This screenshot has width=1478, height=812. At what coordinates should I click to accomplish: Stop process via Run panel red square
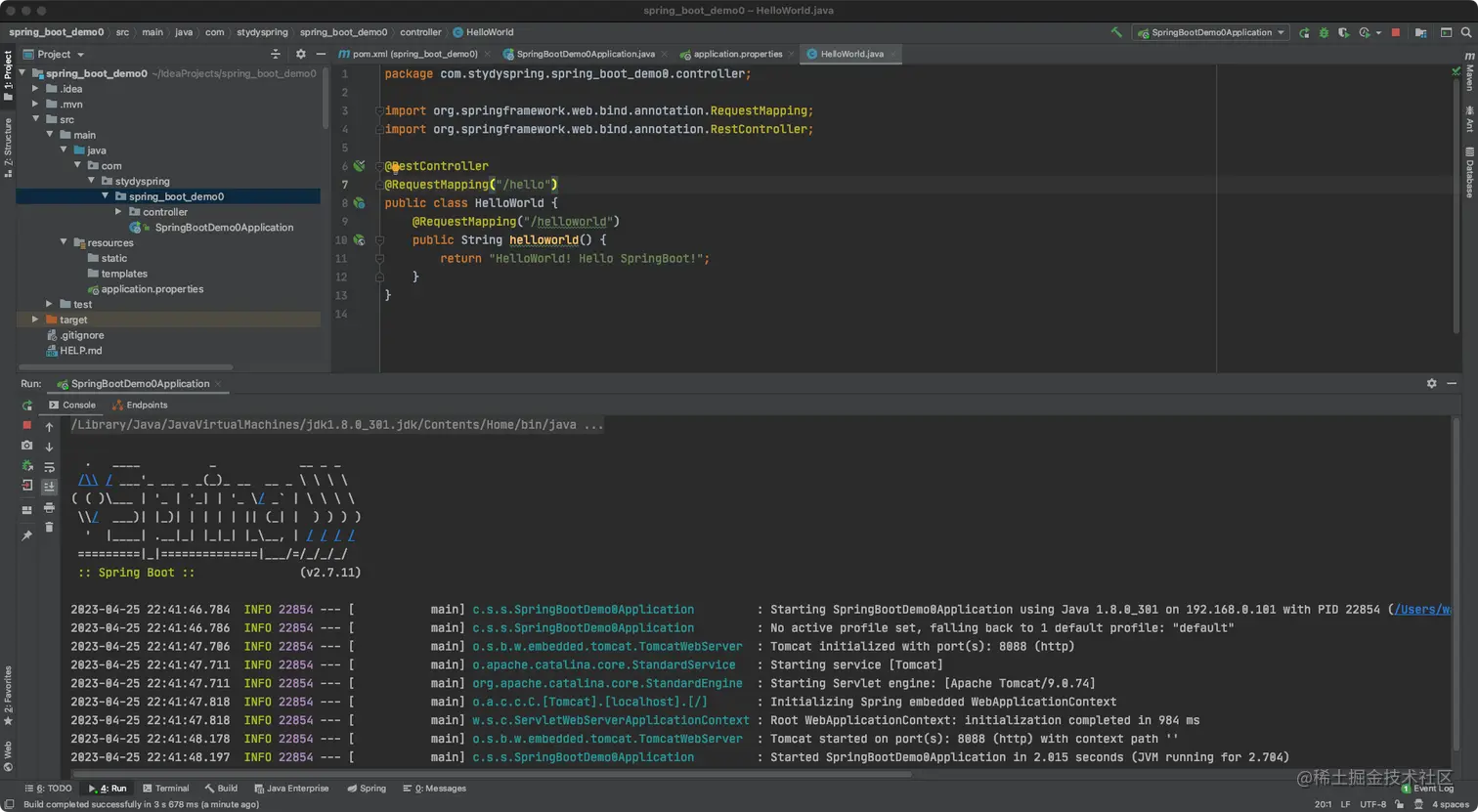(27, 425)
